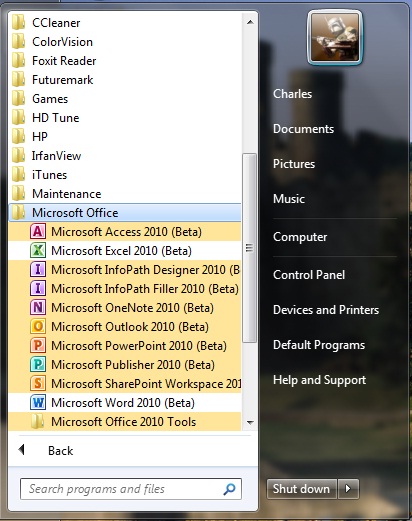Click the HD Tune folder icon
The image size is (412, 521).
(x=19, y=118)
